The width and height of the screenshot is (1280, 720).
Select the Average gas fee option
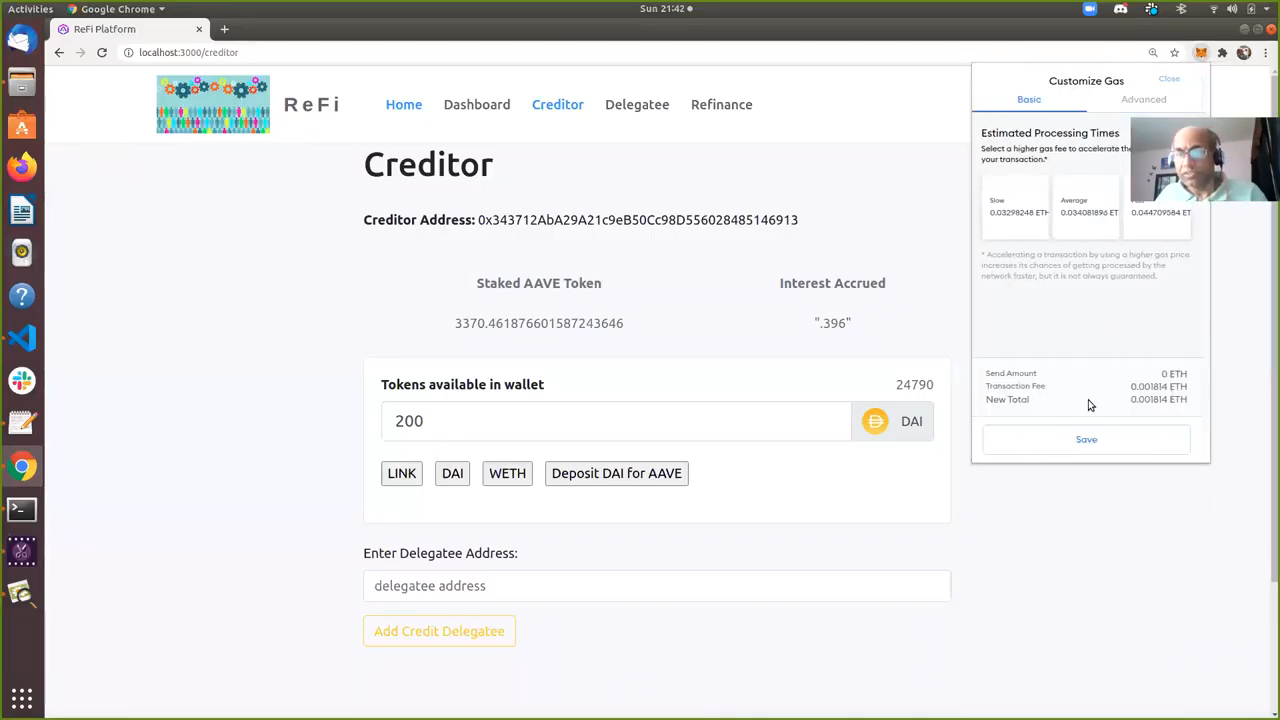click(1087, 207)
